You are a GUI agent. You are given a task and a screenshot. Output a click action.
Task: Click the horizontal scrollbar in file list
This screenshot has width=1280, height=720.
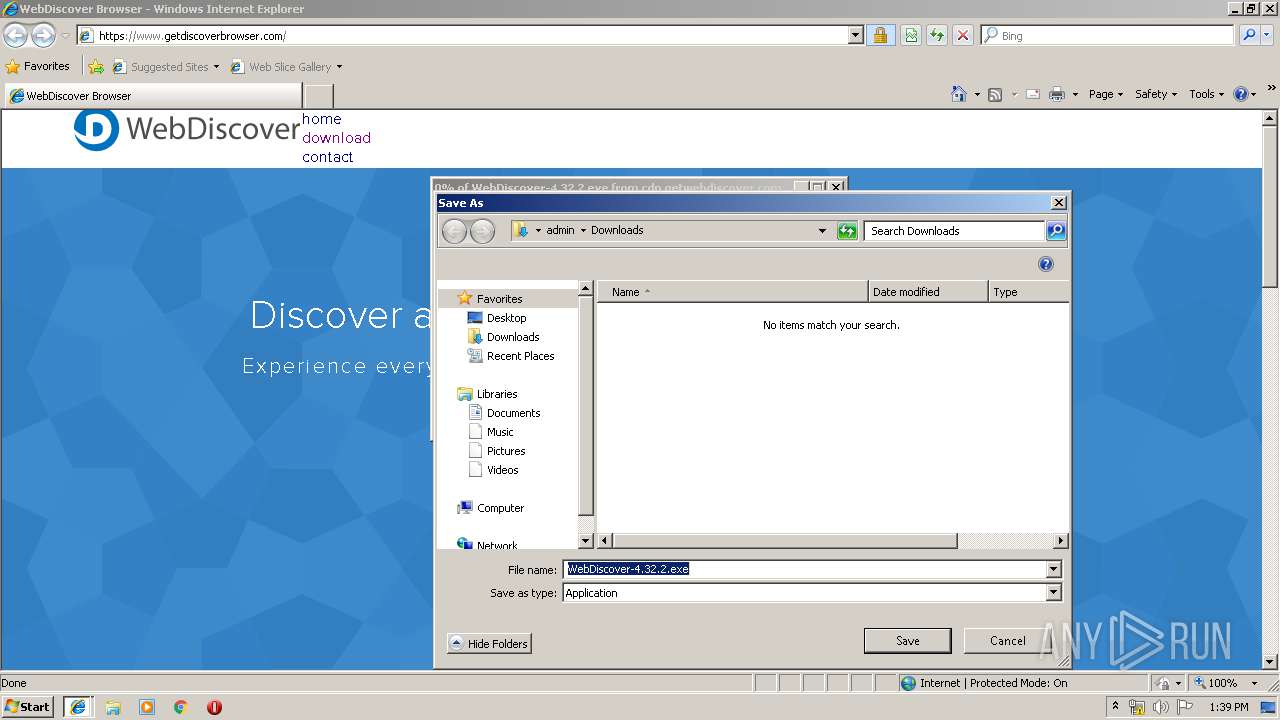pyautogui.click(x=785, y=541)
